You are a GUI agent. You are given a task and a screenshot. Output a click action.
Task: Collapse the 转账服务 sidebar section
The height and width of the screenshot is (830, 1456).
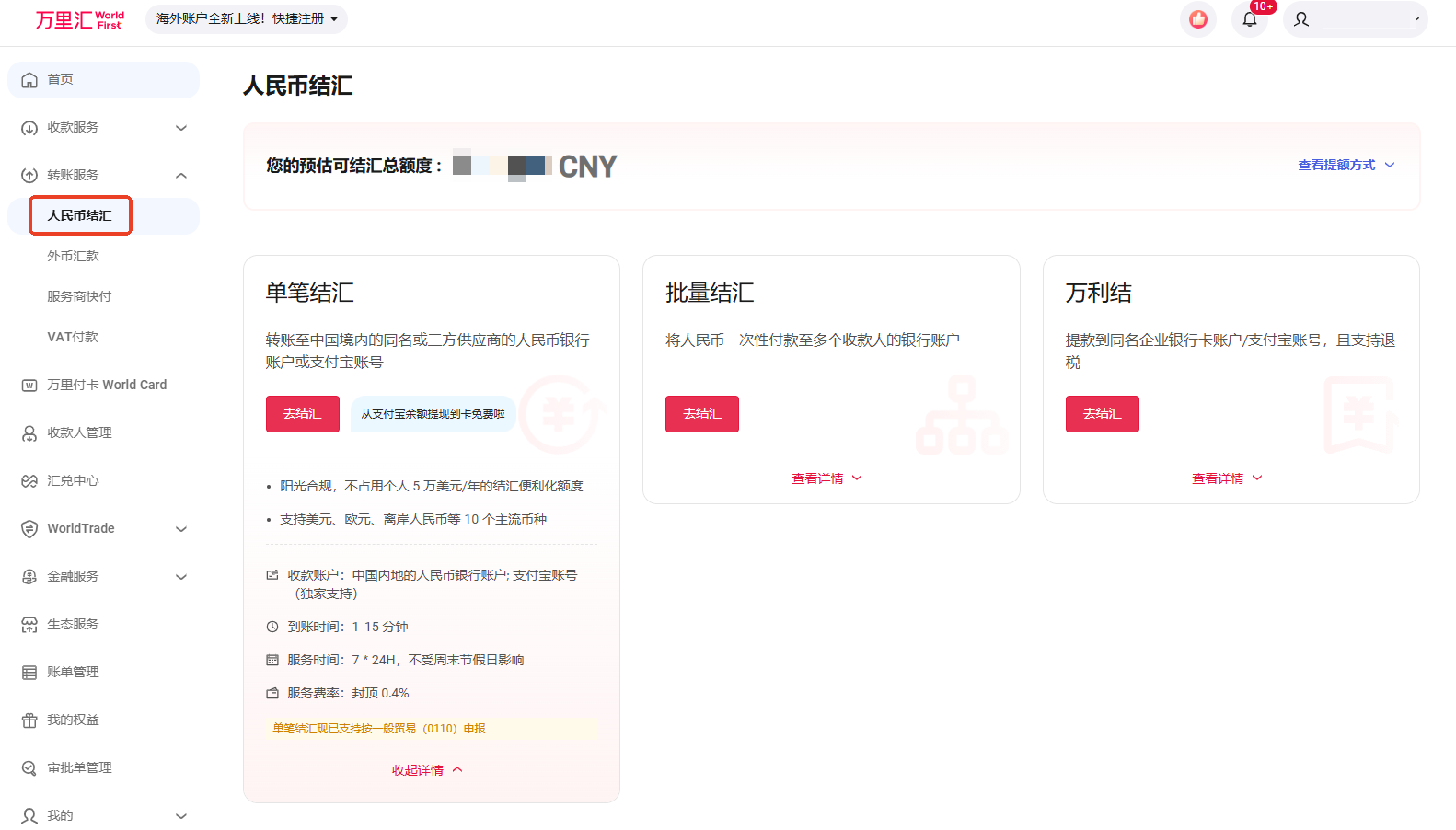click(181, 176)
